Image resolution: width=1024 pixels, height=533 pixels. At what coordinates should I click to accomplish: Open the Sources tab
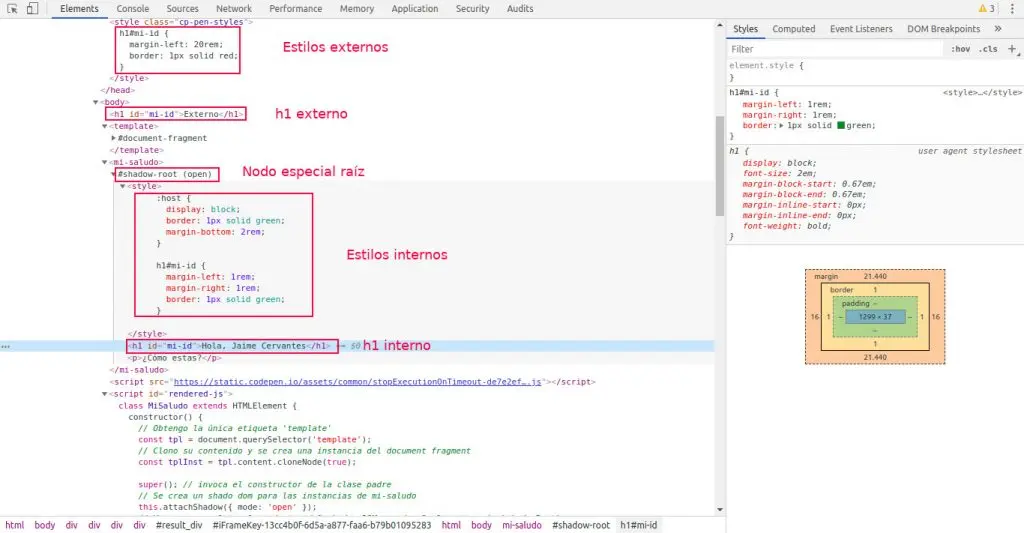pyautogui.click(x=182, y=8)
